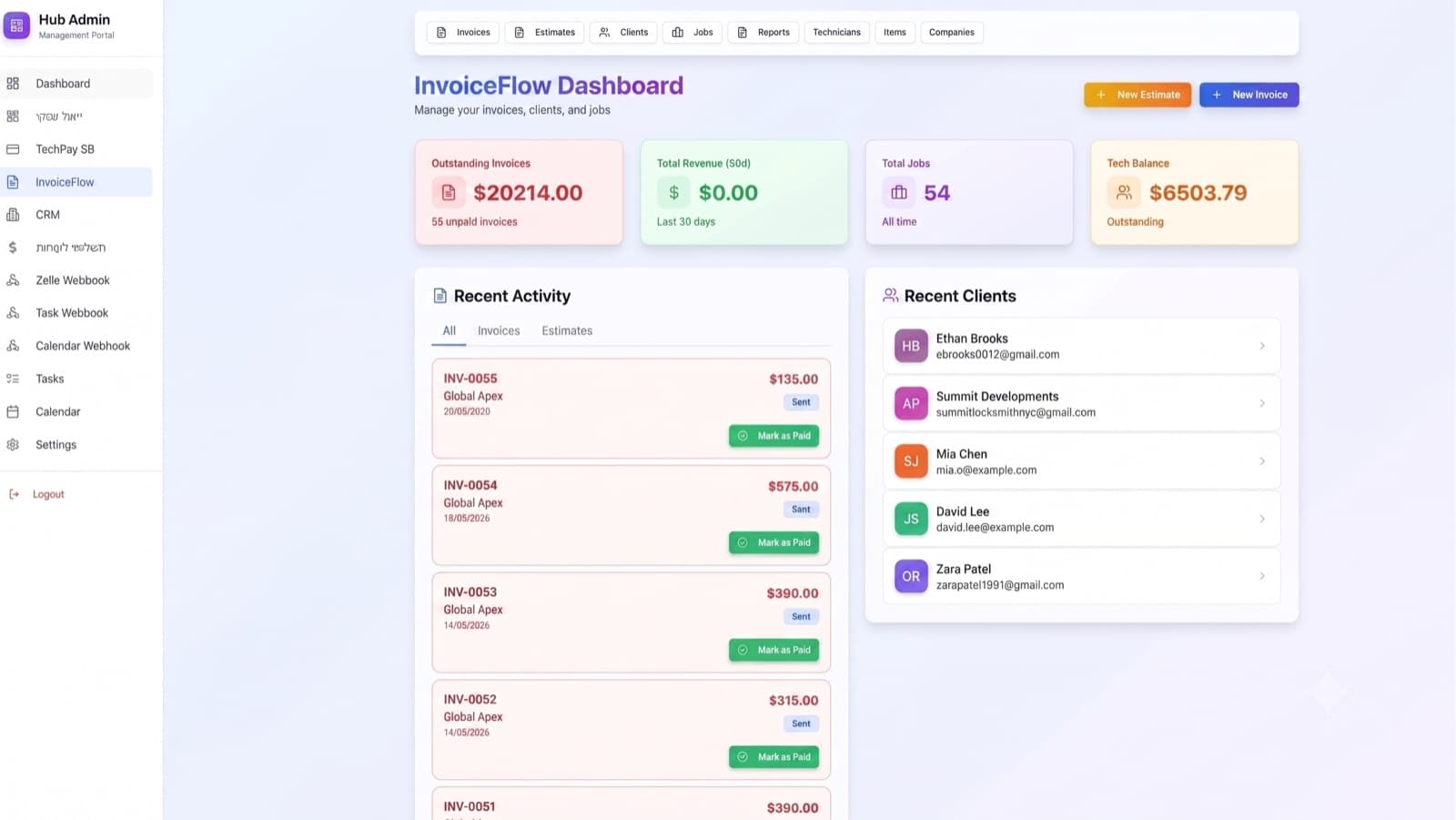This screenshot has height=820, width=1456.
Task: Mark invoice INV-0055 as paid
Action: click(773, 436)
